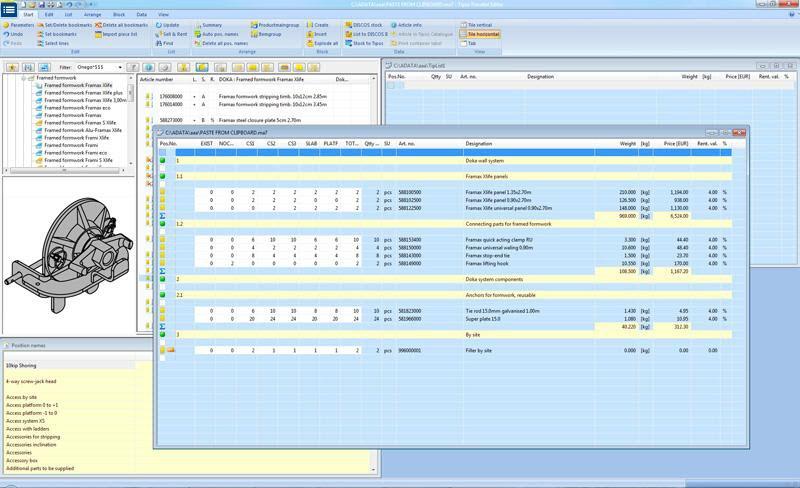Select Framax Xlife panel 1.35x2.70m row
The height and width of the screenshot is (488, 800).
(445, 192)
